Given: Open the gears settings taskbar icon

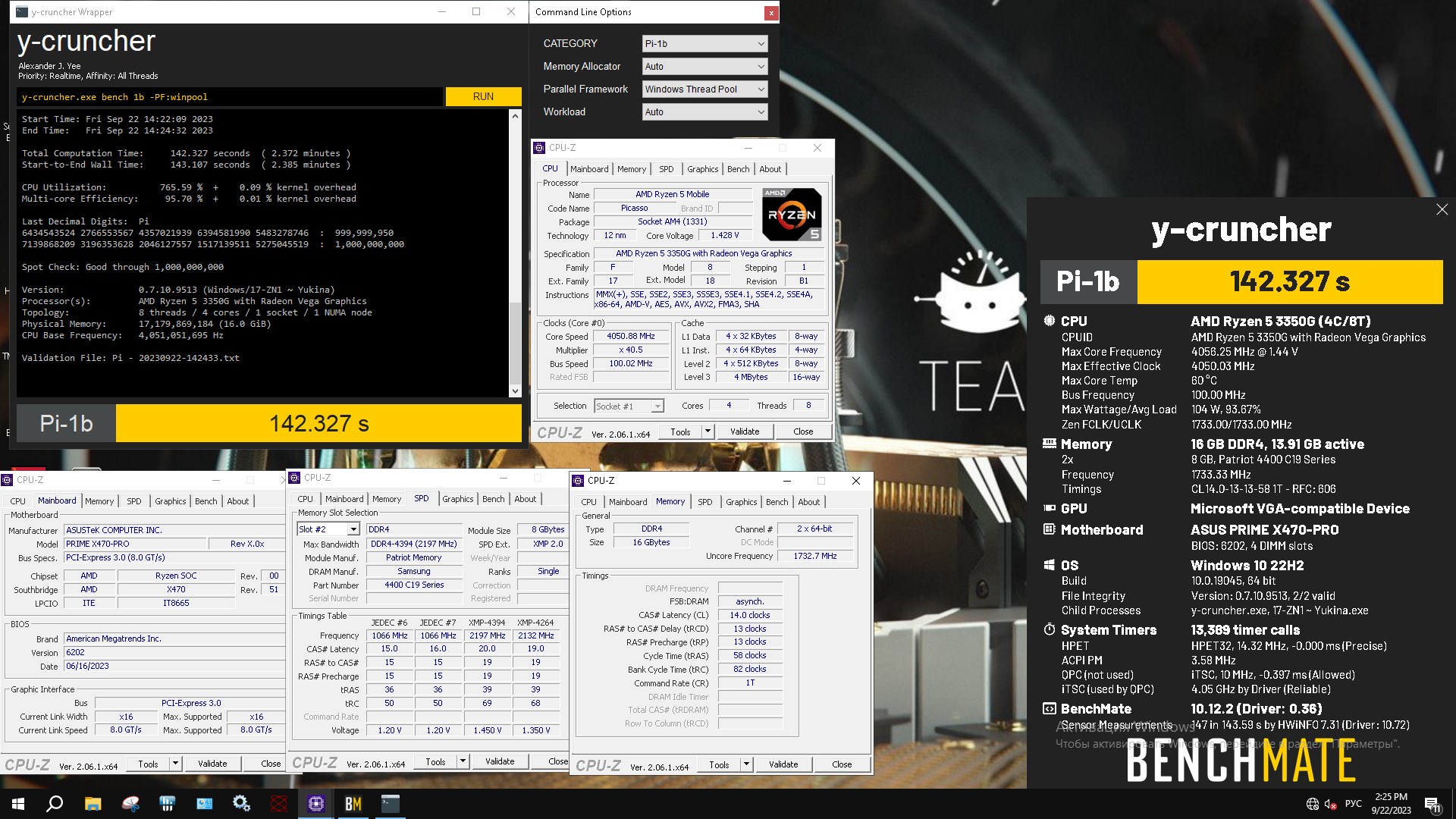Looking at the screenshot, I should pos(242,804).
